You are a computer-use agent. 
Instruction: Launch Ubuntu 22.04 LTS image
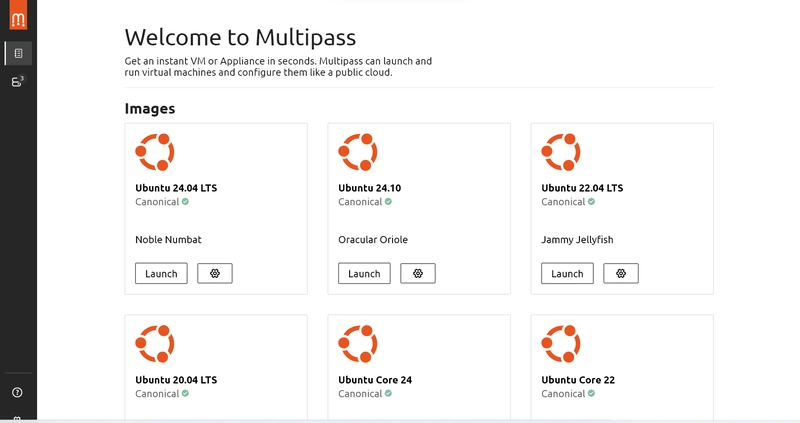[567, 273]
